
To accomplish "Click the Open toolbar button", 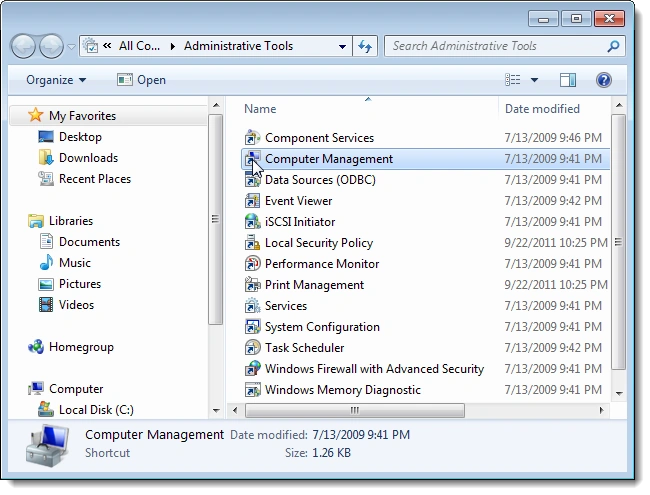I will point(141,80).
